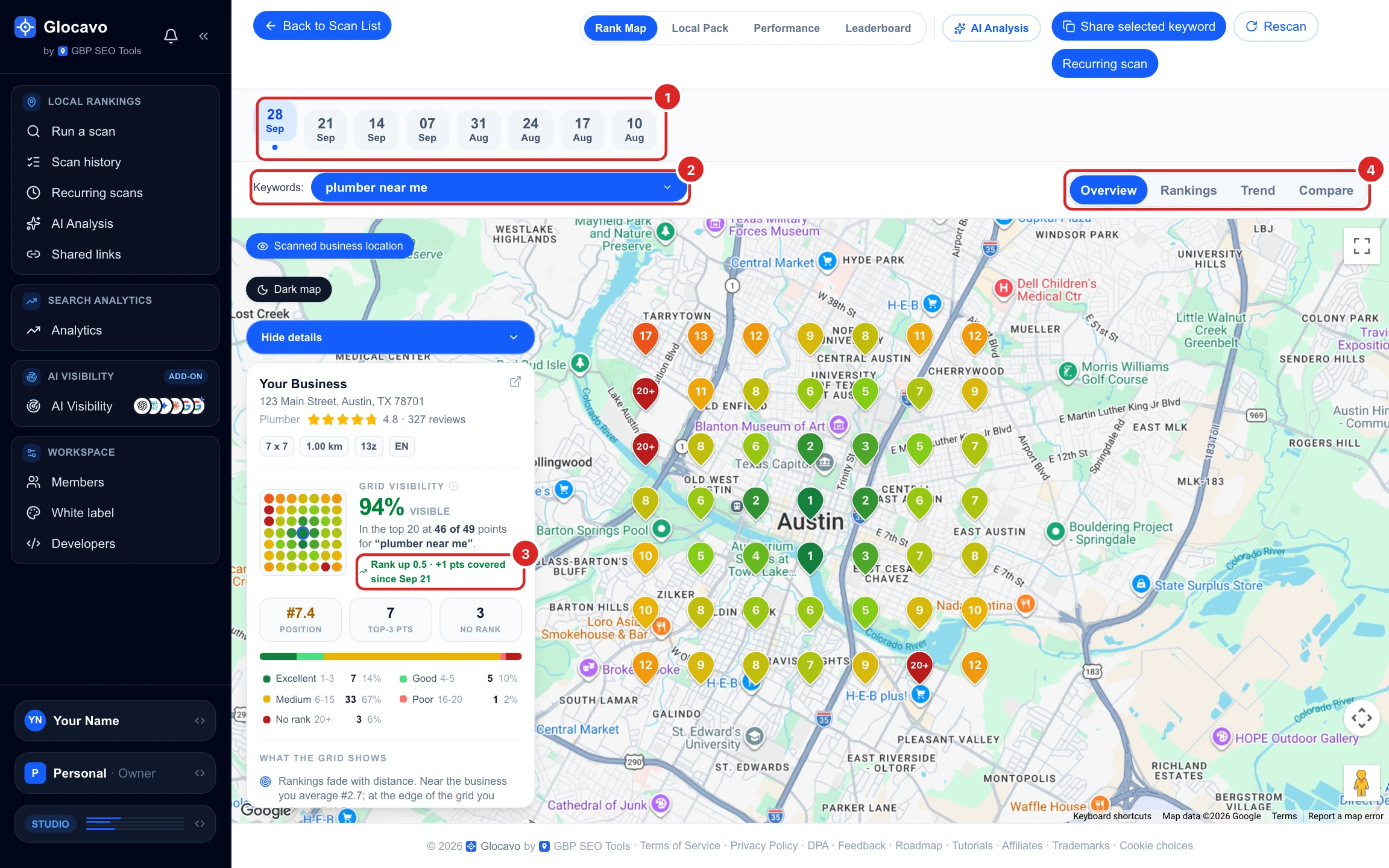
Task: Go Back to Scan List
Action: coord(322,26)
